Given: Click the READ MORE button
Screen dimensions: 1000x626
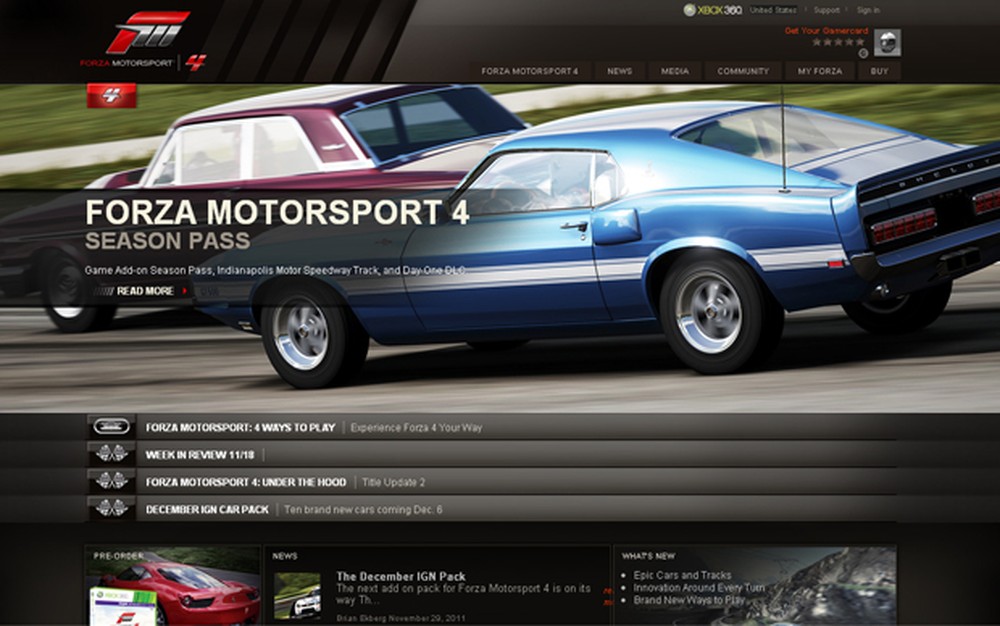Looking at the screenshot, I should pyautogui.click(x=134, y=290).
